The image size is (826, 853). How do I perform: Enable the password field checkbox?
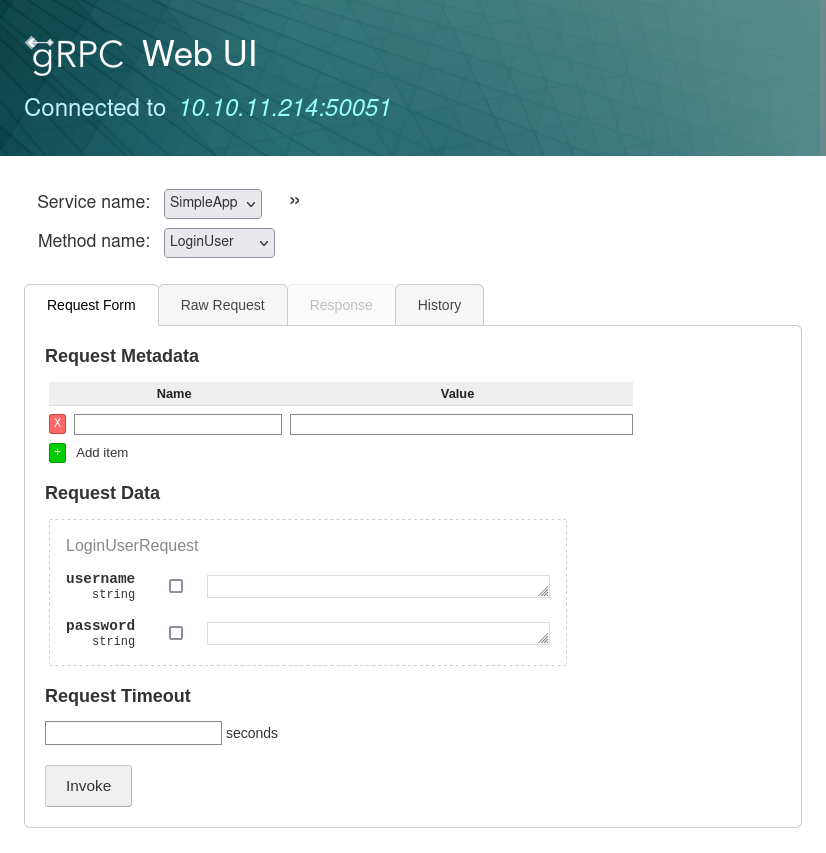tap(176, 633)
